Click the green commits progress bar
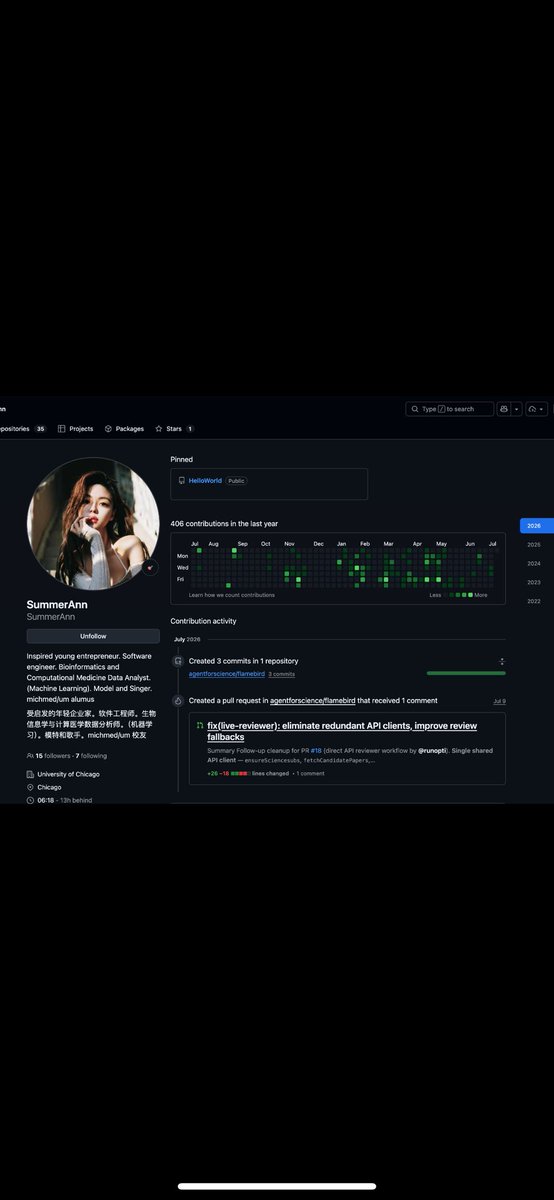Viewport: 554px width, 1200px height. [466, 673]
